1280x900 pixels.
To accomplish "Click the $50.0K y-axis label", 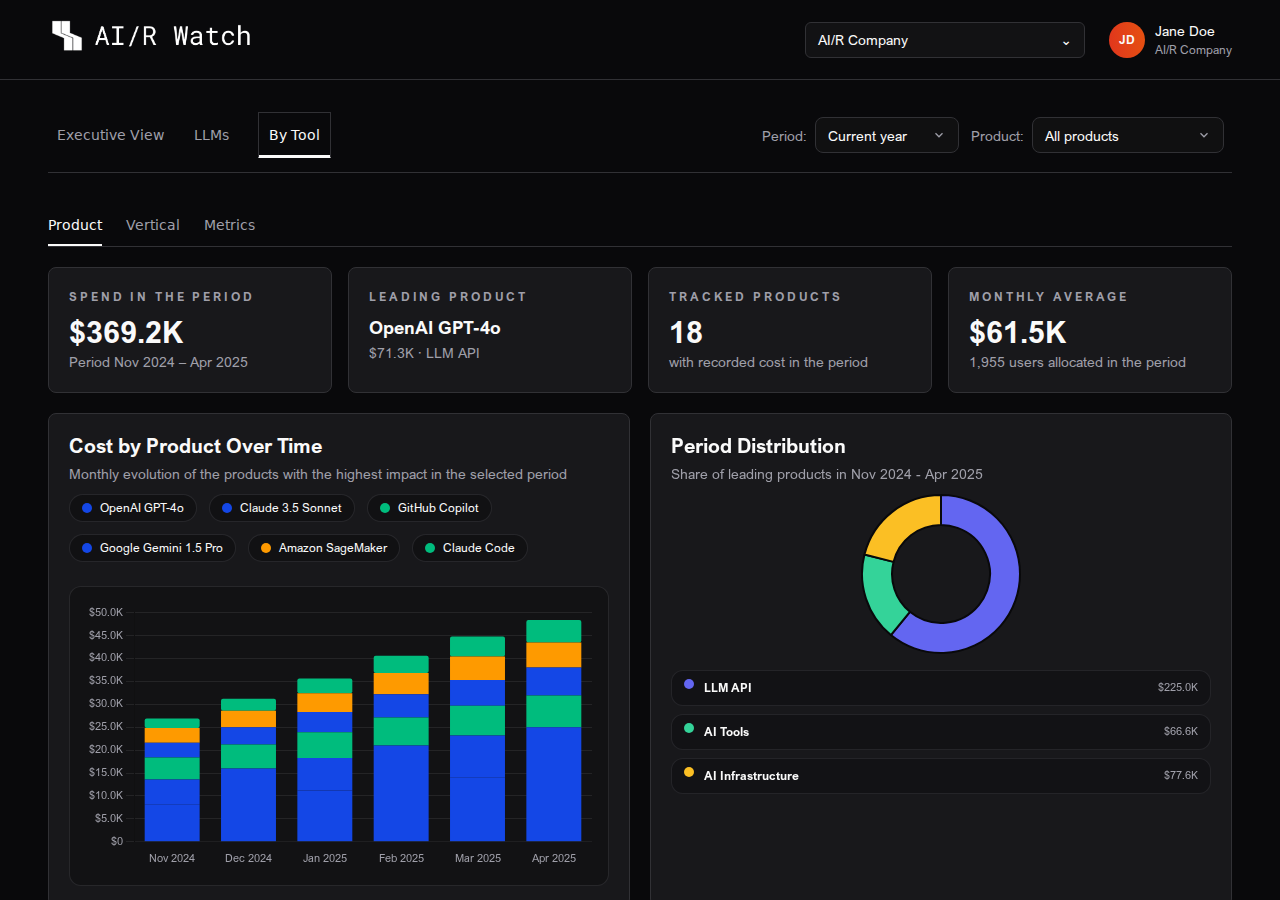I will 106,612.
